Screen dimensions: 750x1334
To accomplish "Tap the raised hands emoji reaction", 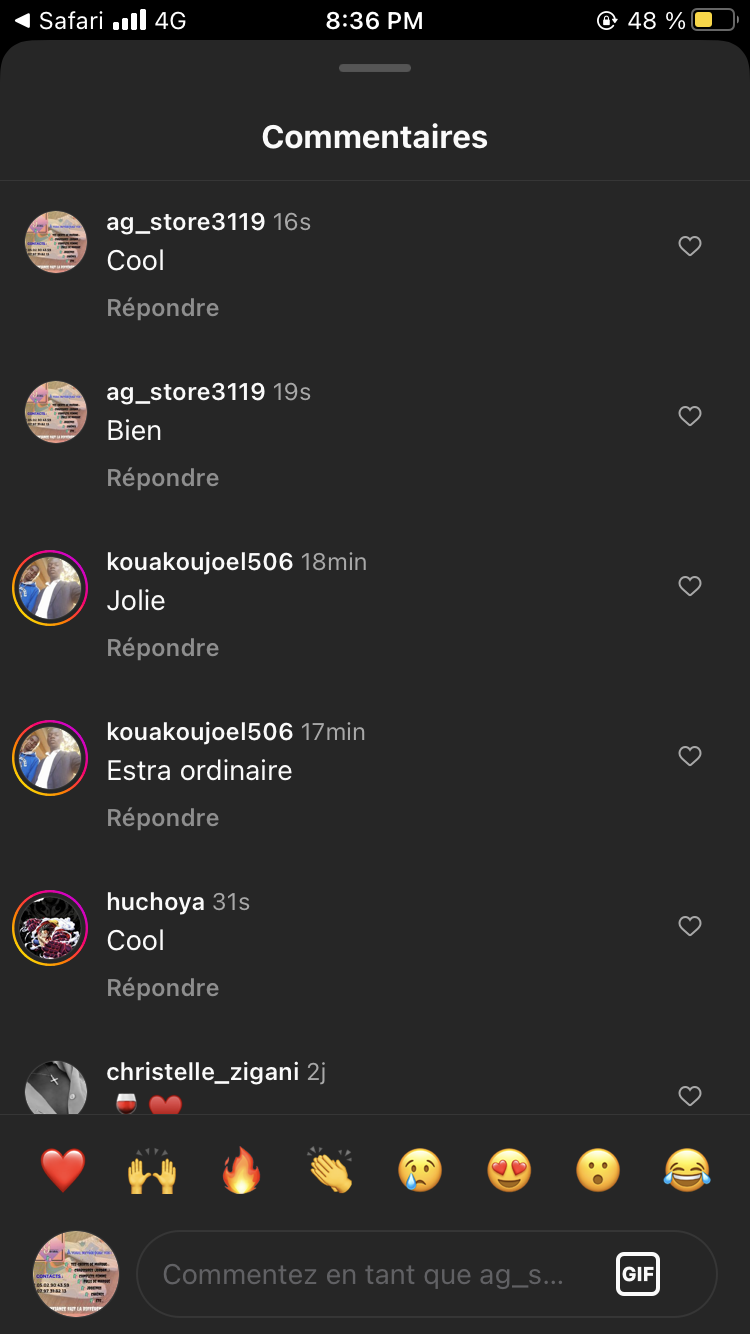I will coord(152,1169).
